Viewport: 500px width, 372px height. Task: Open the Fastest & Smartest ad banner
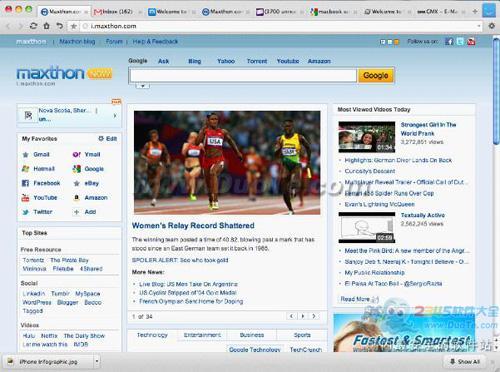point(404,333)
